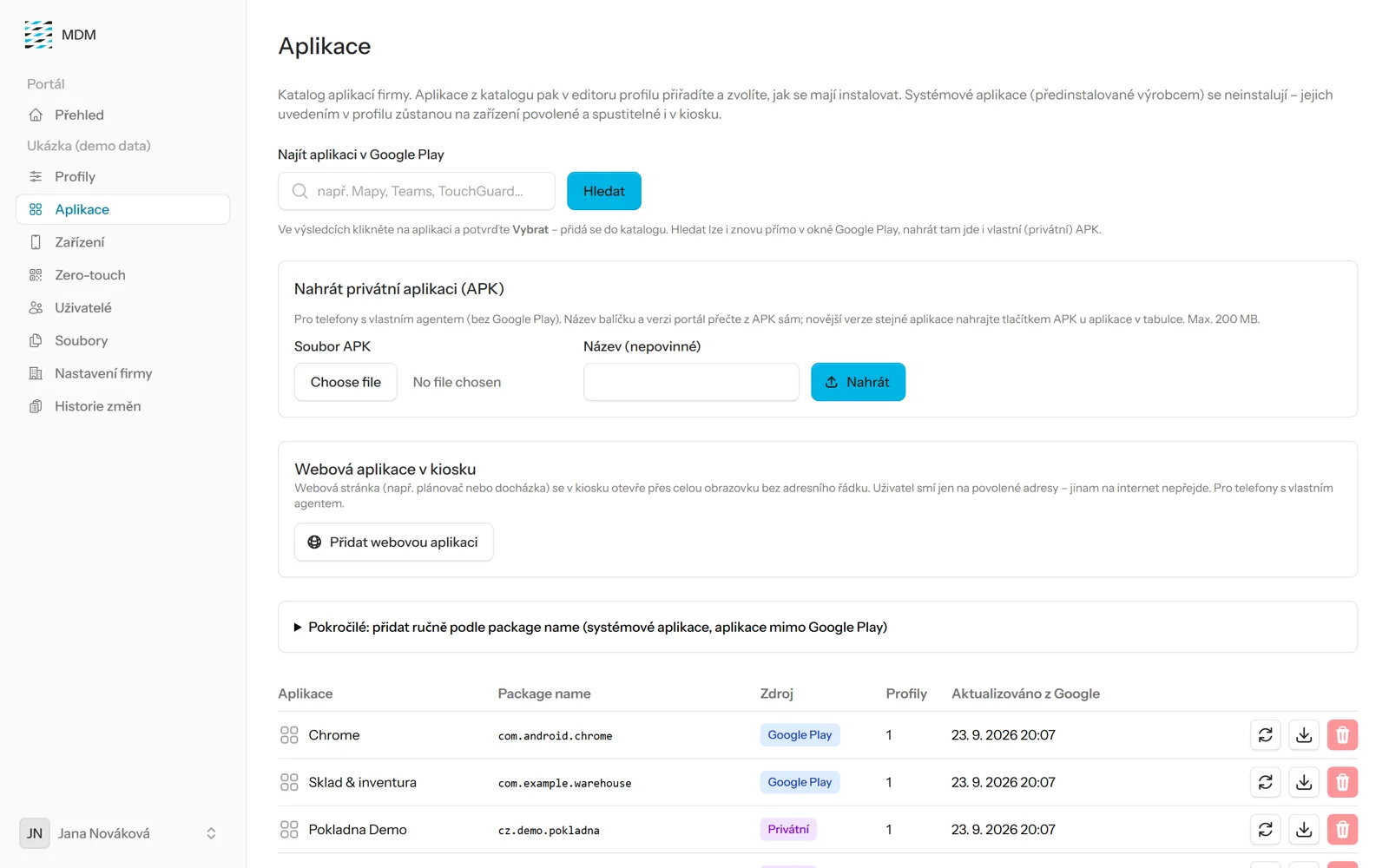
Task: Click the Privátní badge for Pokladna Demo
Action: [x=788, y=829]
